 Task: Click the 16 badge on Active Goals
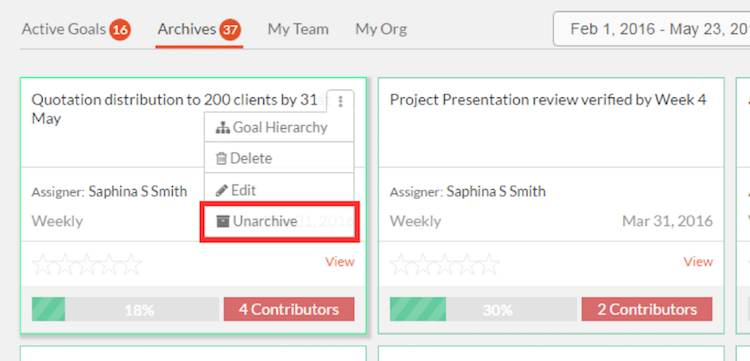coord(120,31)
